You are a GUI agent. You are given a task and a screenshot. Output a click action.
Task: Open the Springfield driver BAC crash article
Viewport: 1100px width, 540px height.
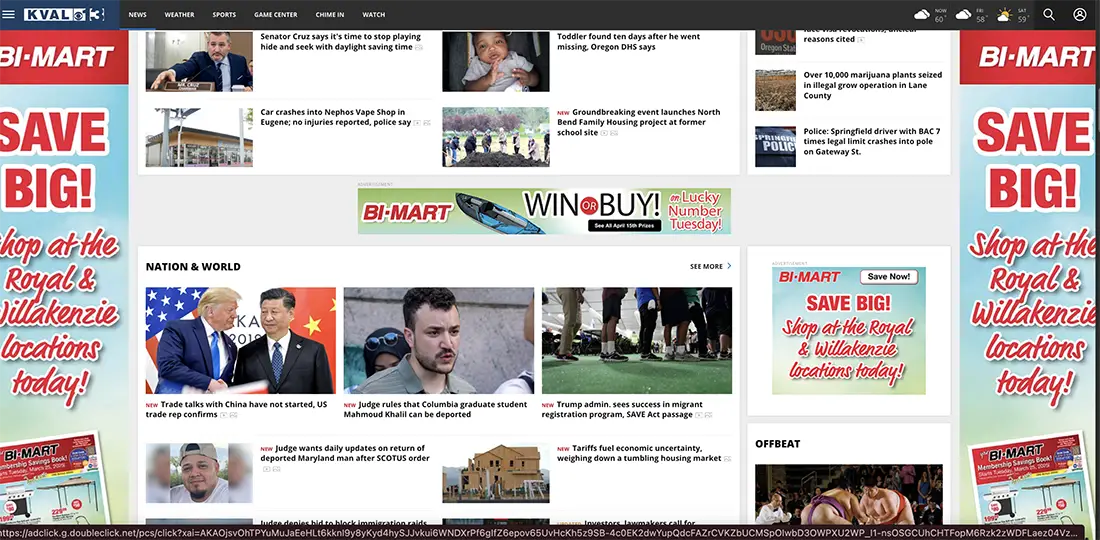click(x=872, y=141)
